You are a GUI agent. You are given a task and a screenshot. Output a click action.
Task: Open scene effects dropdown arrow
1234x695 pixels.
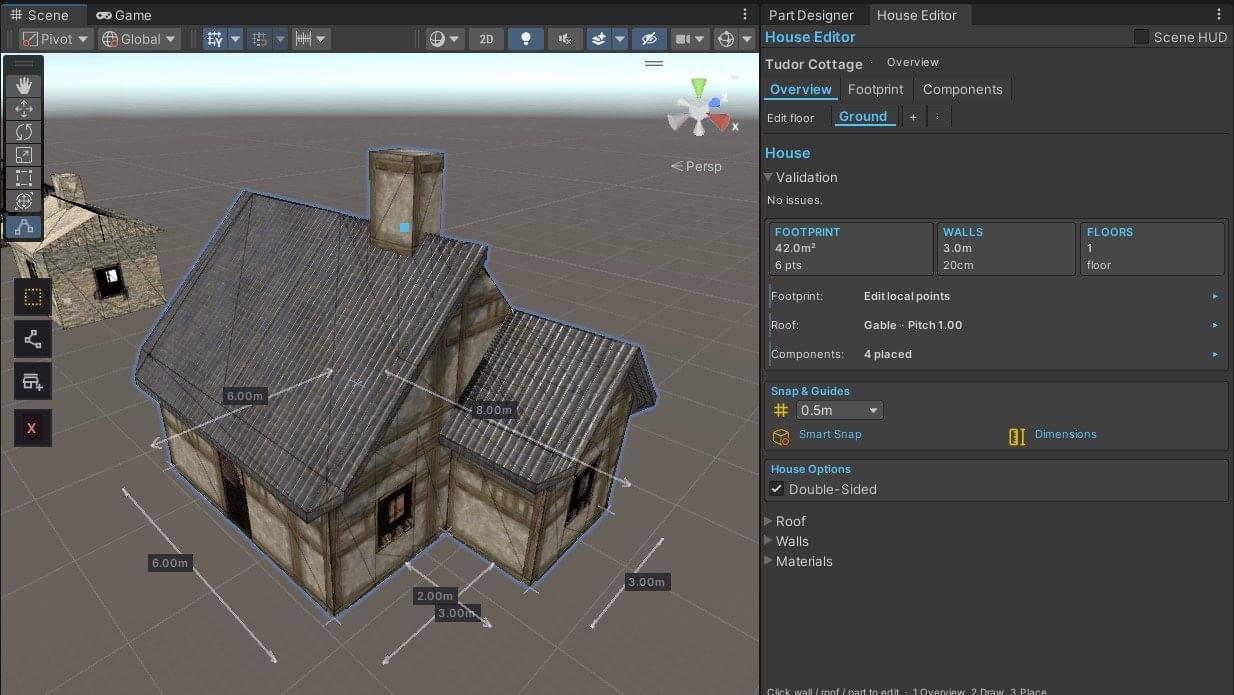[x=620, y=39]
